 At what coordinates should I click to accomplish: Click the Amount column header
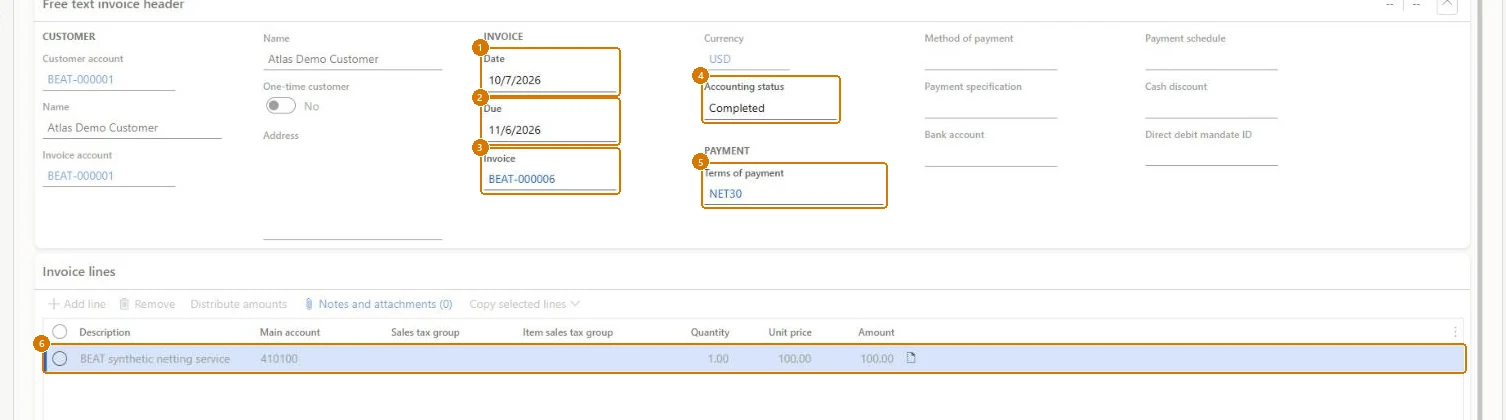(876, 333)
